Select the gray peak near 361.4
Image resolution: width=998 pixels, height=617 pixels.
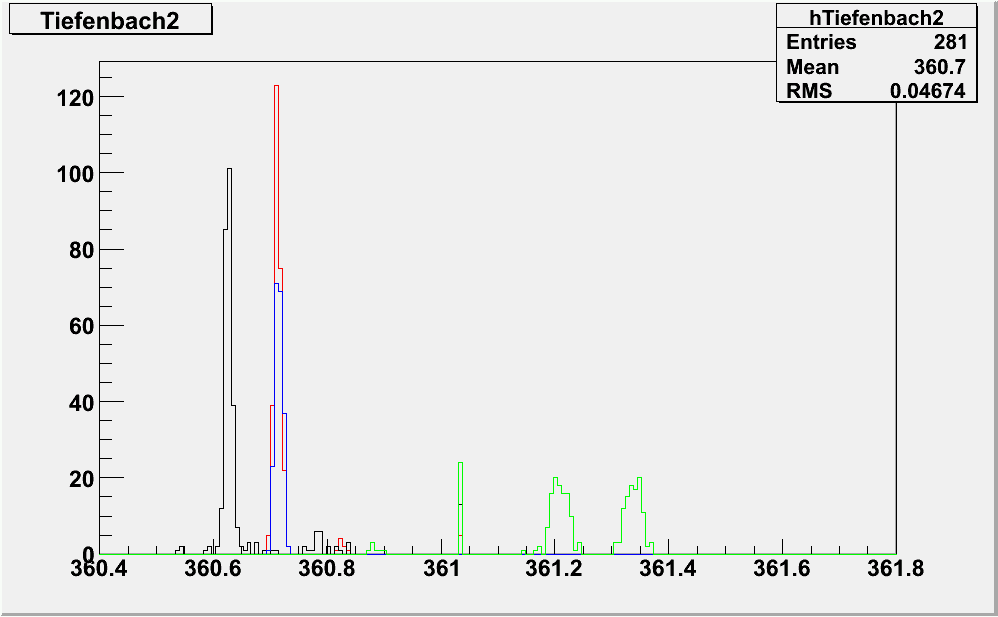point(637,481)
